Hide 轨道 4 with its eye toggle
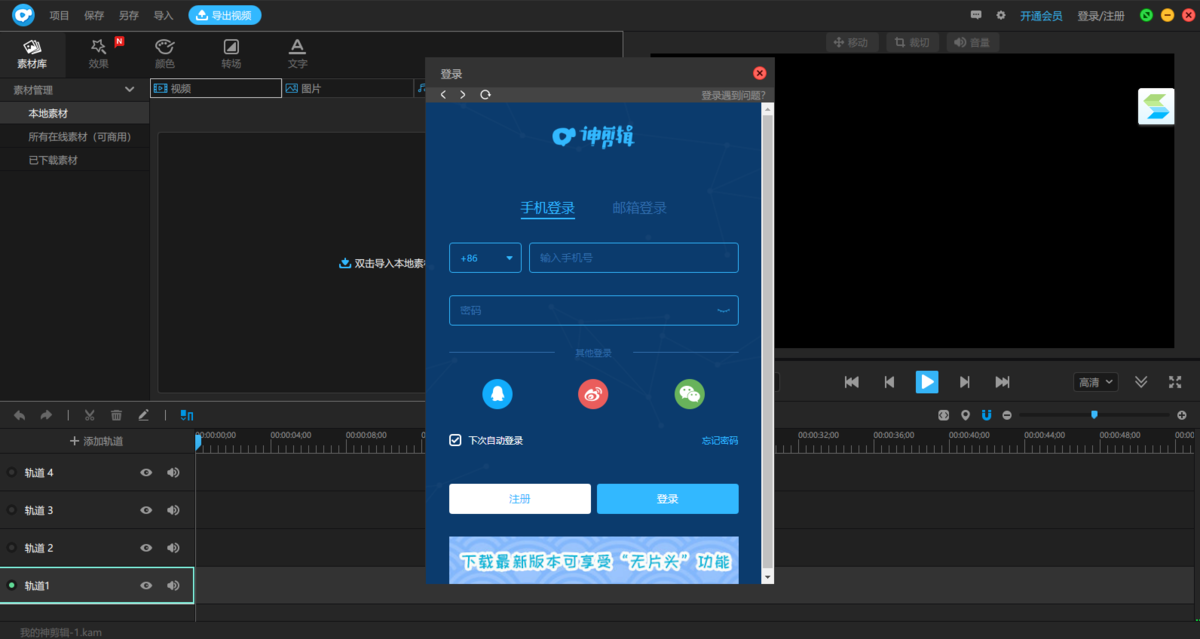 point(145,472)
